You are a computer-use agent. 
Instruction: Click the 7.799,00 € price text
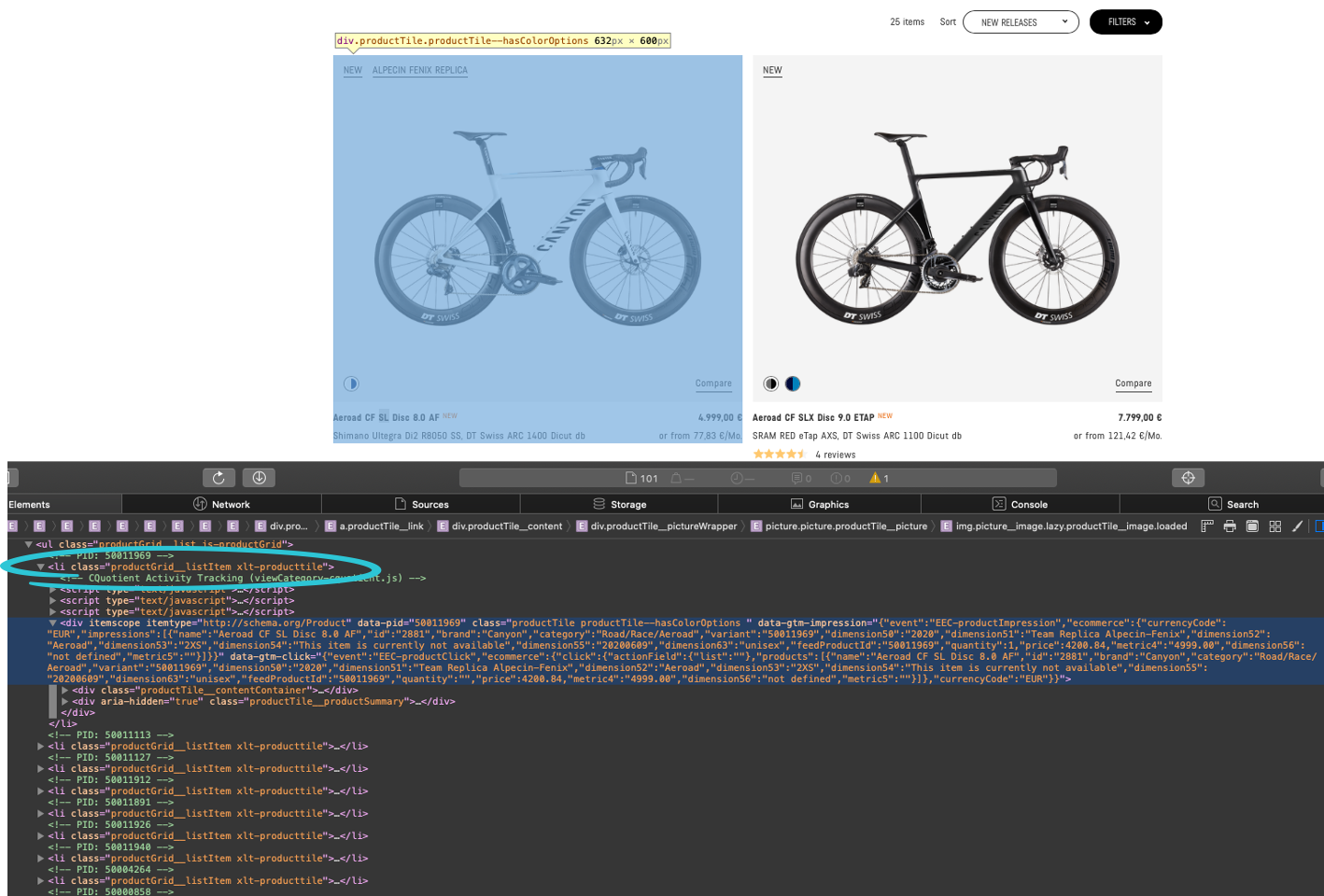1140,417
